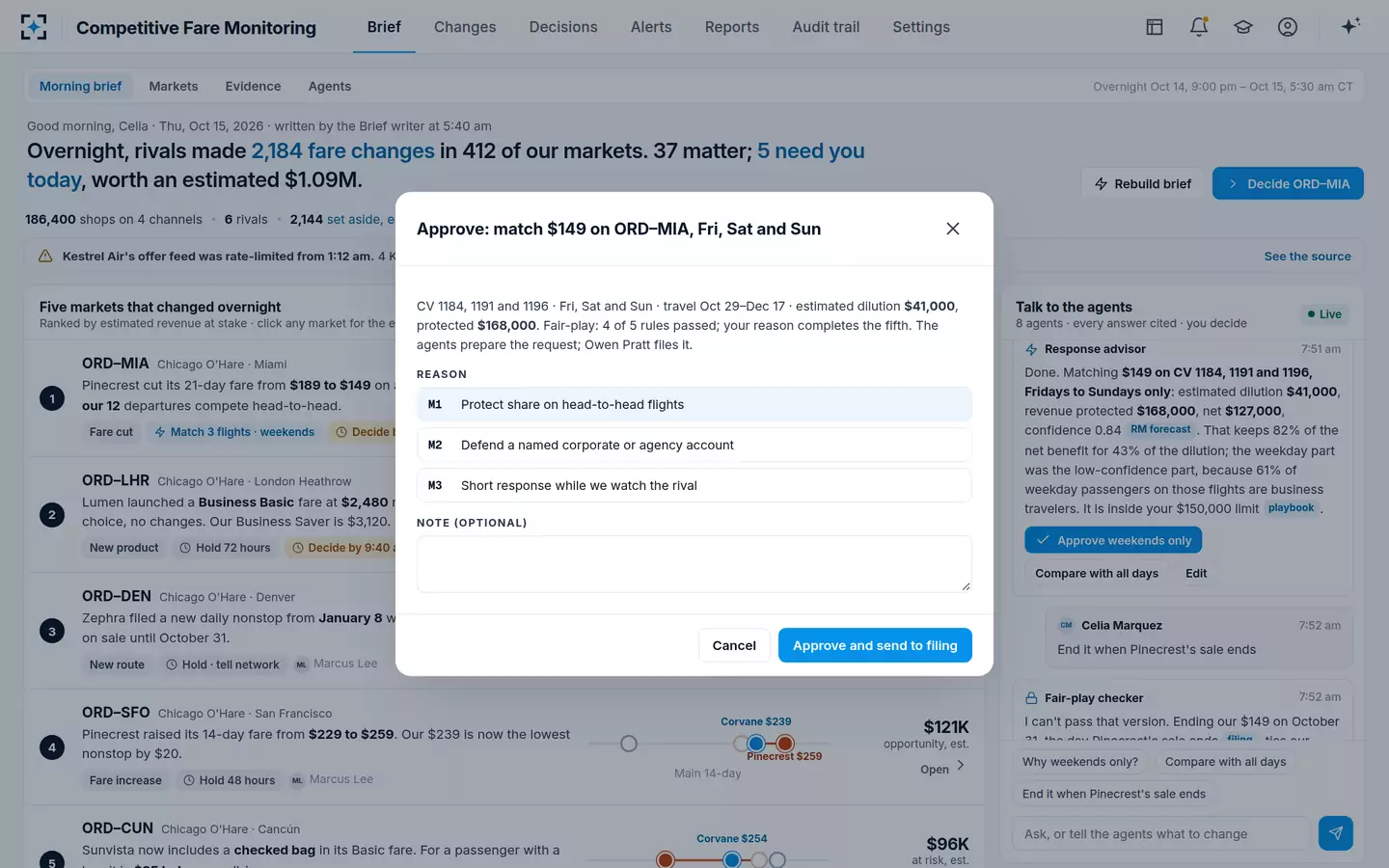Click the rank 2 badge for ORD–LHR

(52, 515)
